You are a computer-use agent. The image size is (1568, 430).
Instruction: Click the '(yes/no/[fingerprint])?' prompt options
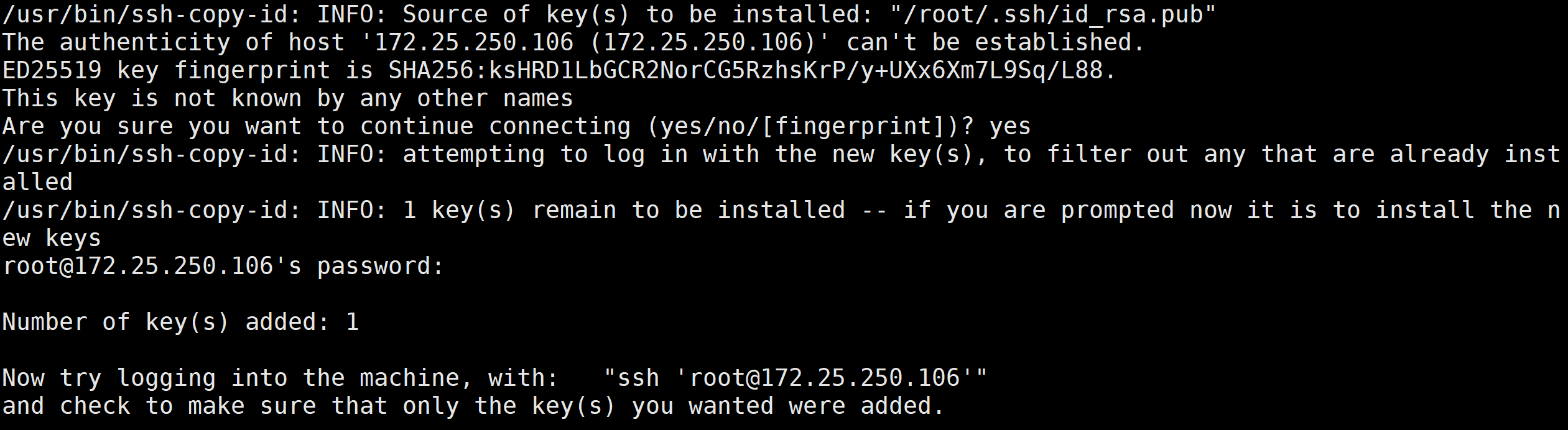point(810,126)
